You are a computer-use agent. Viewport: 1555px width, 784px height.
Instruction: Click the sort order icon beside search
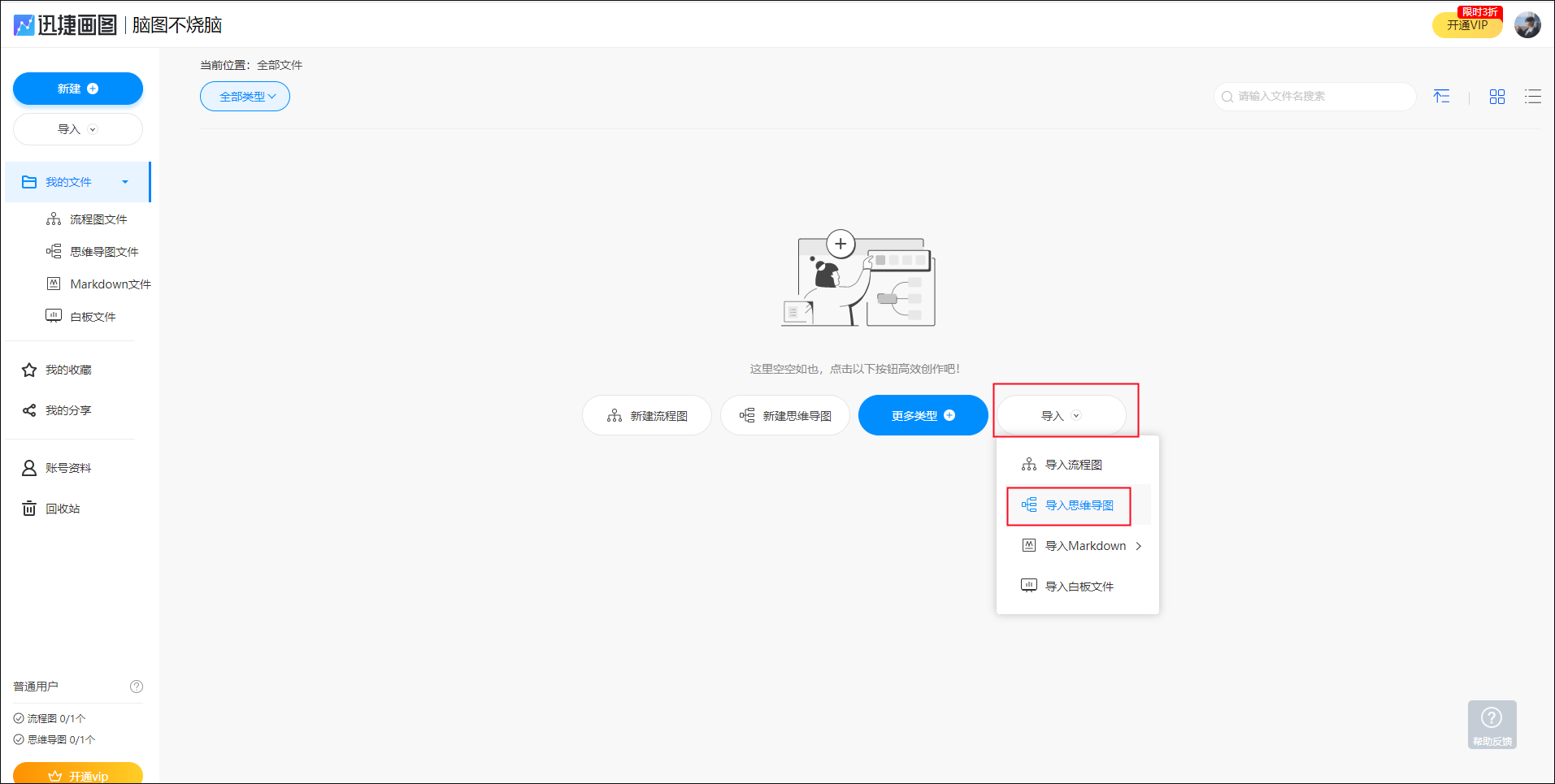click(x=1441, y=97)
